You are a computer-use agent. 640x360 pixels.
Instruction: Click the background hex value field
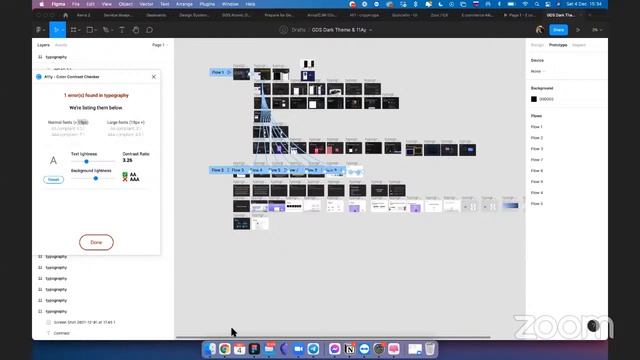(x=547, y=99)
